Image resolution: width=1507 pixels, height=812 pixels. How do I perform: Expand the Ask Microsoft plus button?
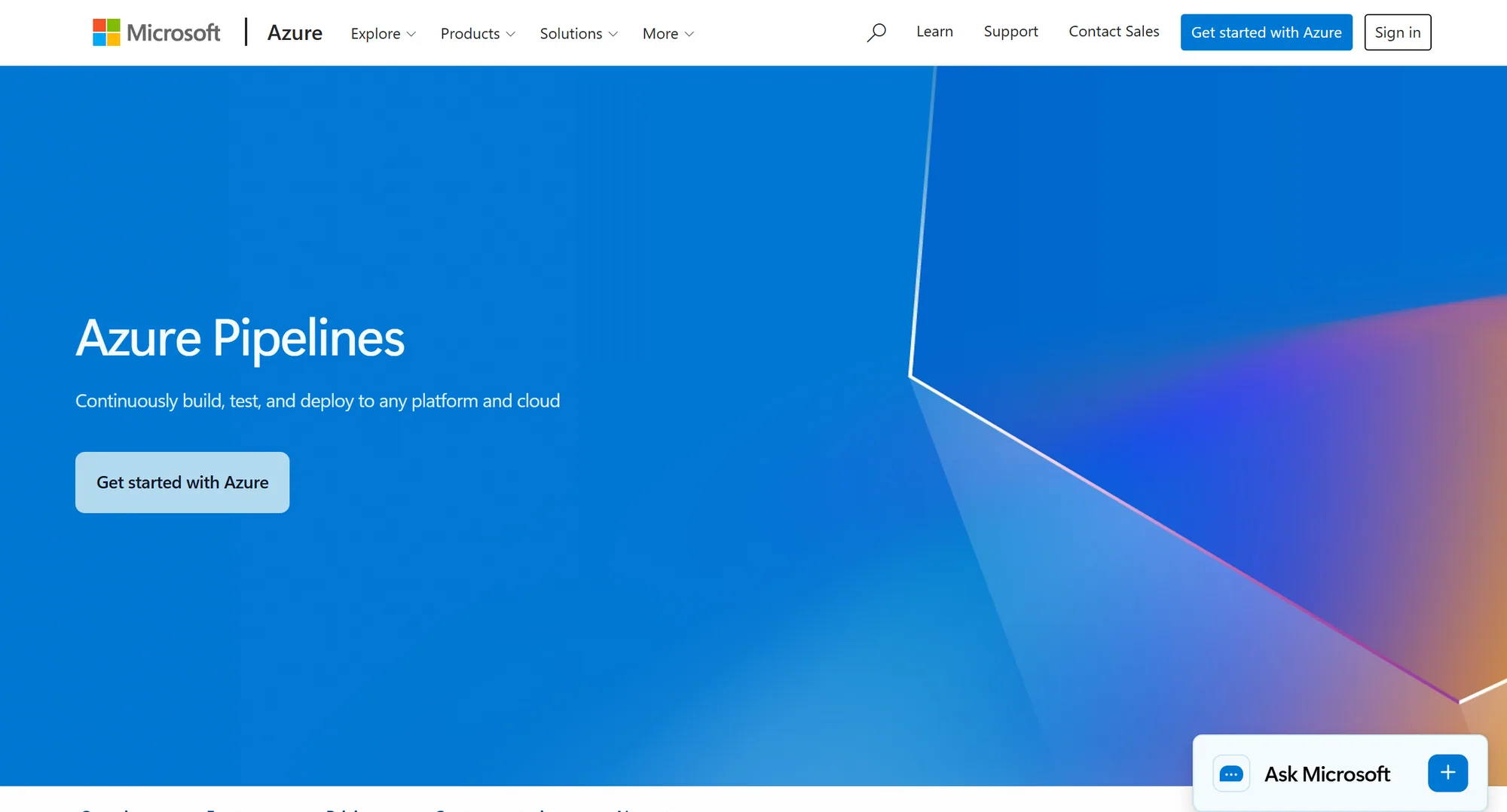[1447, 773]
